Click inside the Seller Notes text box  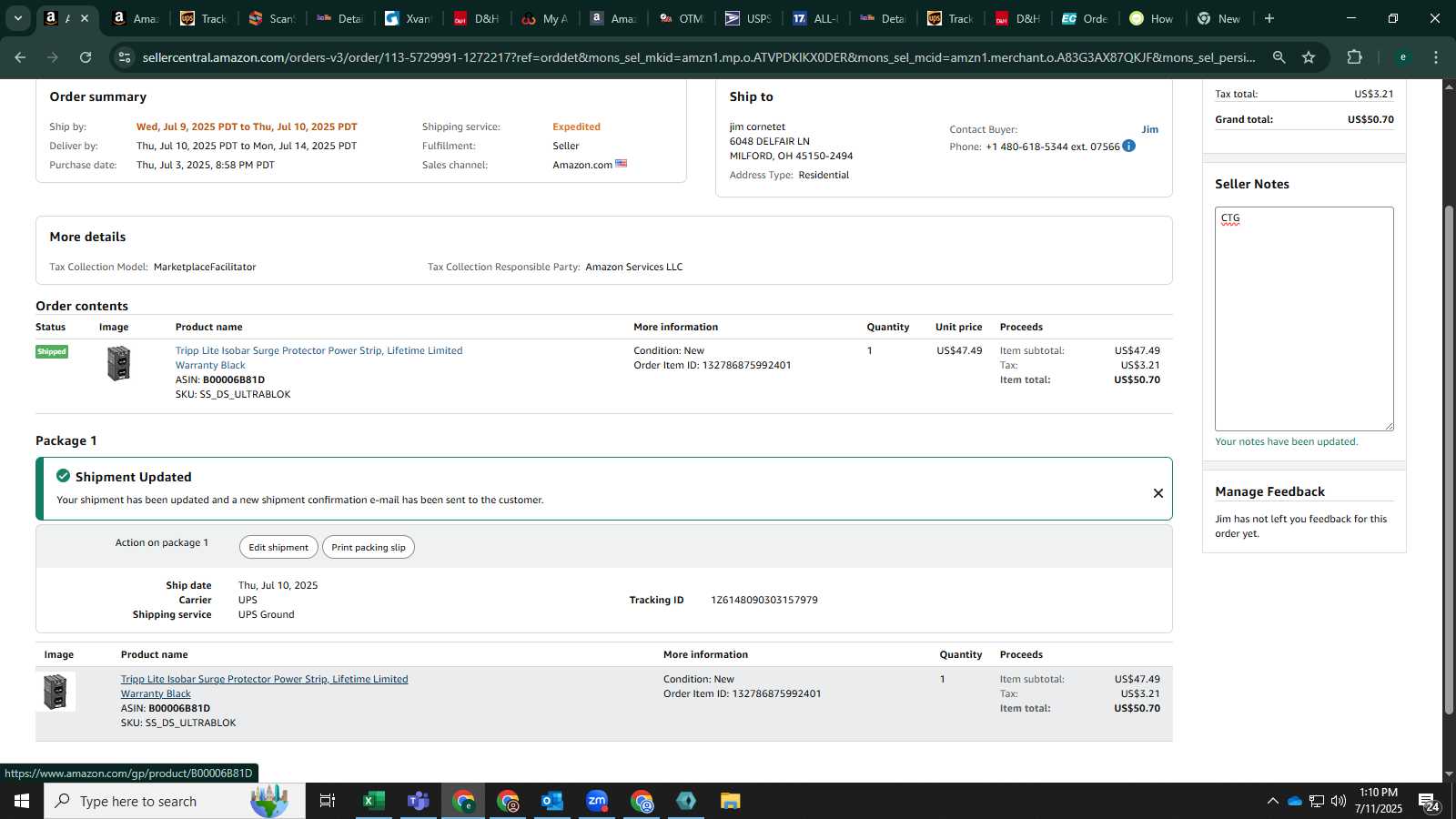1304,318
